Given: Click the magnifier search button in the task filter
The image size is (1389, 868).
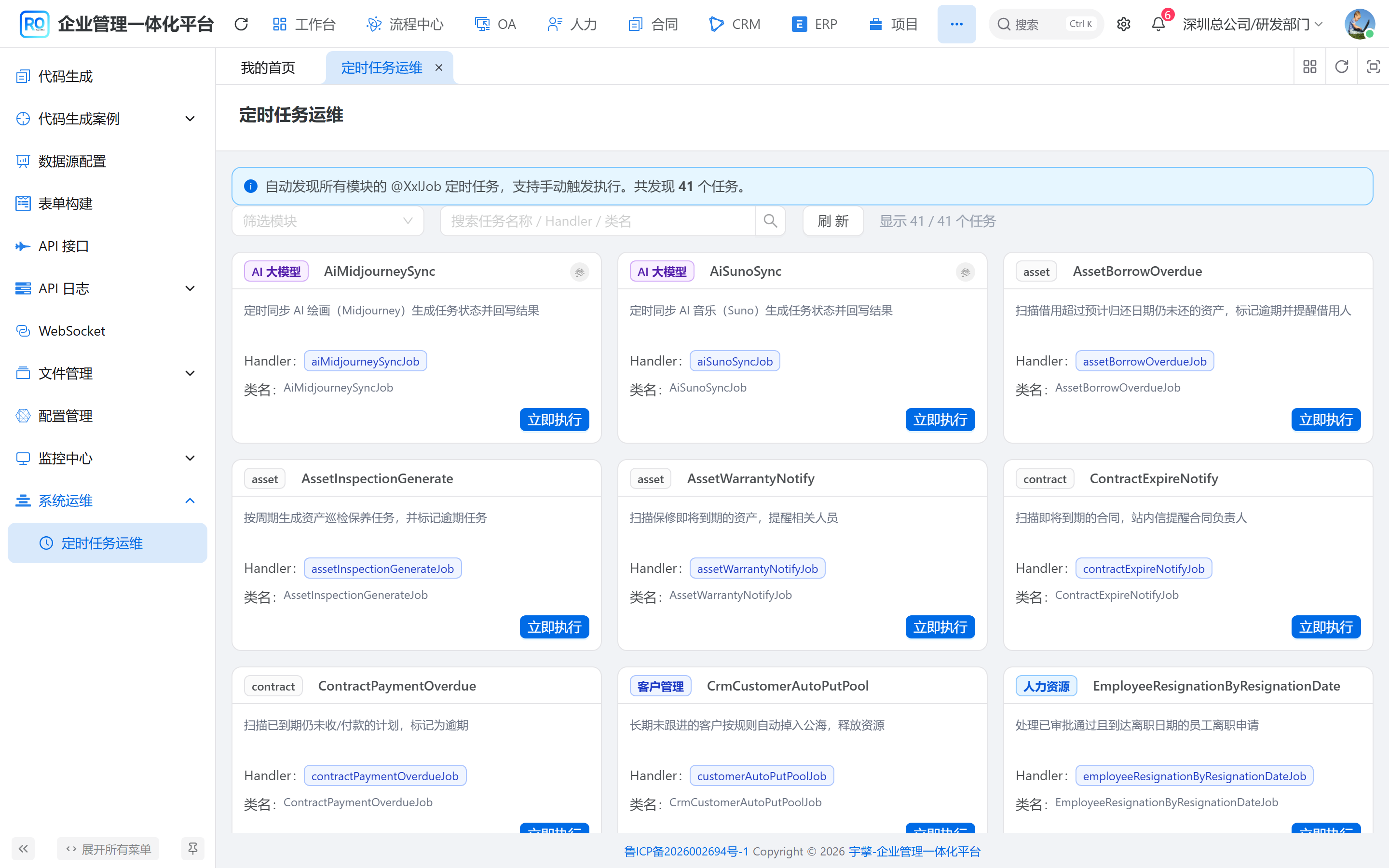Looking at the screenshot, I should (770, 221).
